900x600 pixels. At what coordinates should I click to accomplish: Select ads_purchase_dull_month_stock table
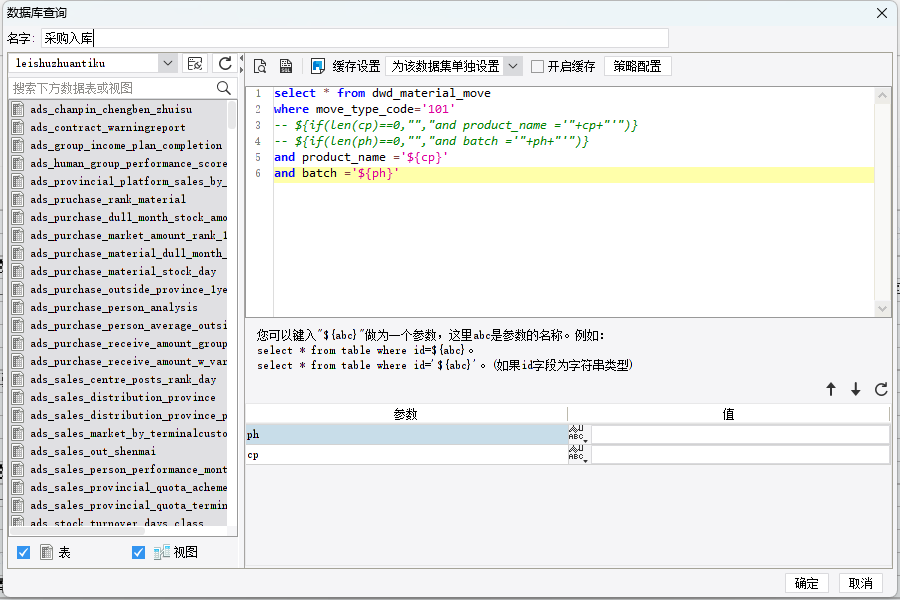pos(129,217)
